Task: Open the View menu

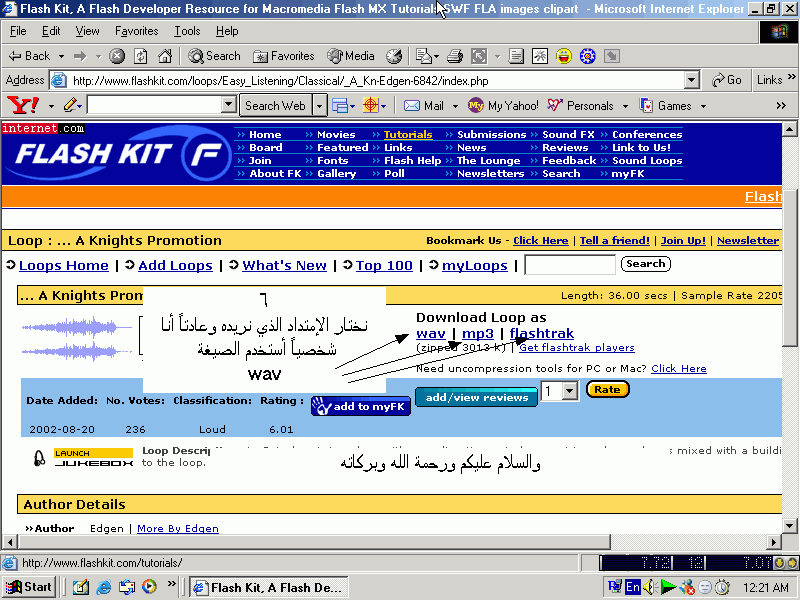Action: (87, 31)
